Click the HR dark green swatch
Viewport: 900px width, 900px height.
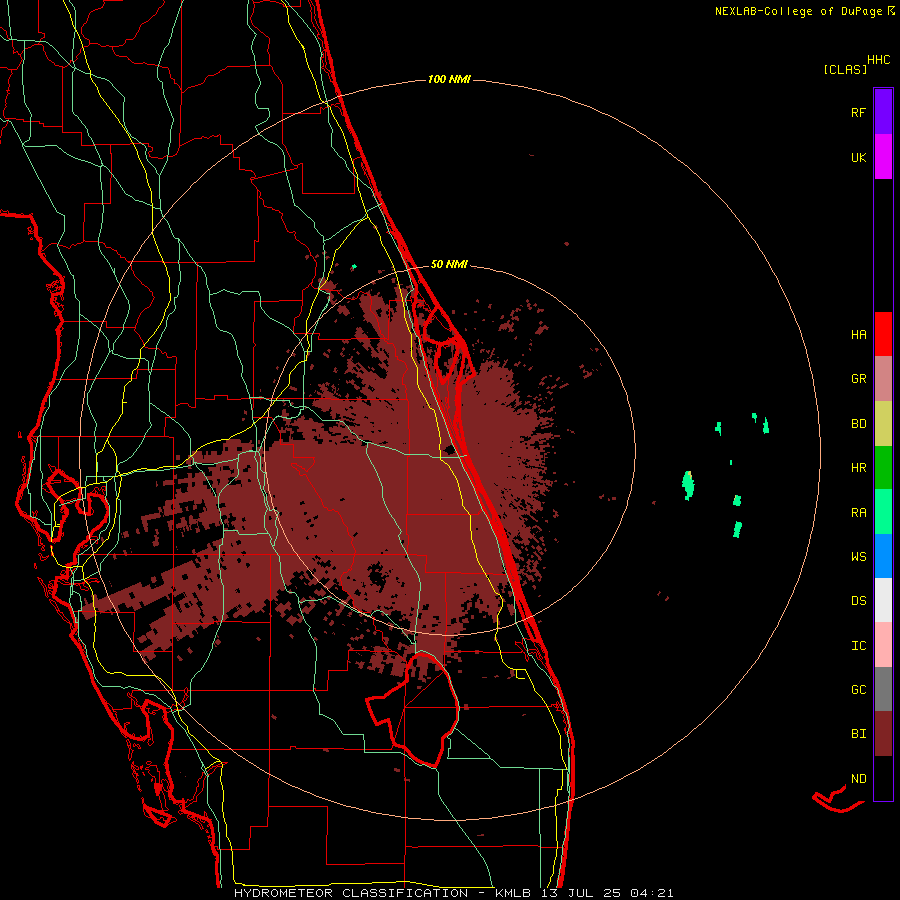tap(883, 468)
